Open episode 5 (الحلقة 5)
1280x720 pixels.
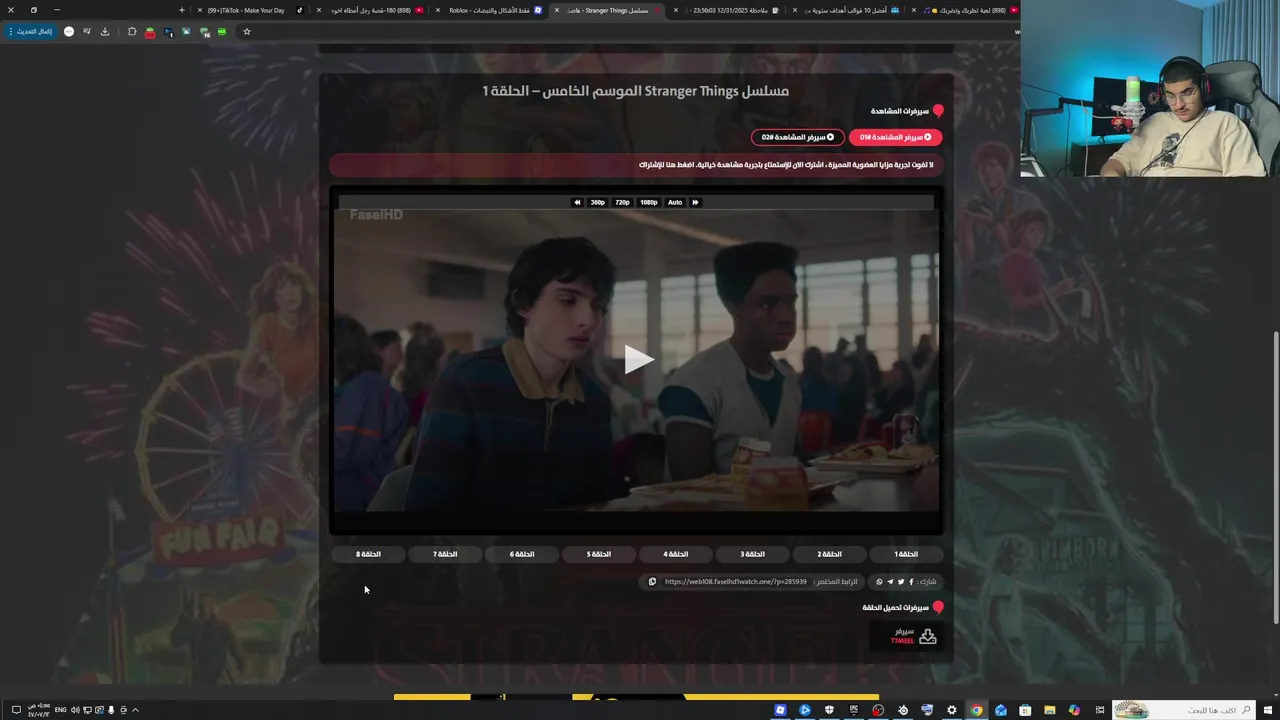(x=598, y=554)
